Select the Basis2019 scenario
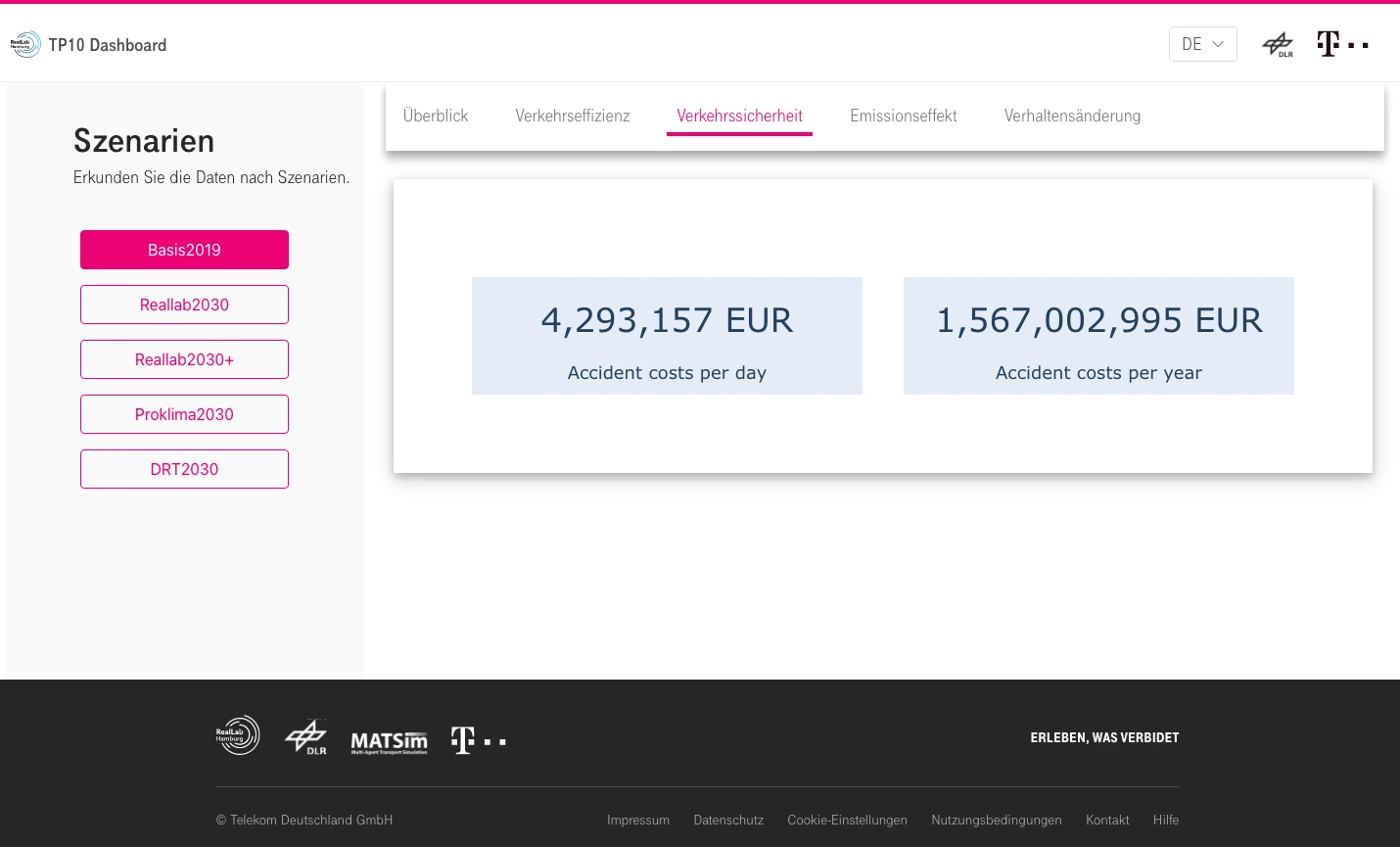 184,250
